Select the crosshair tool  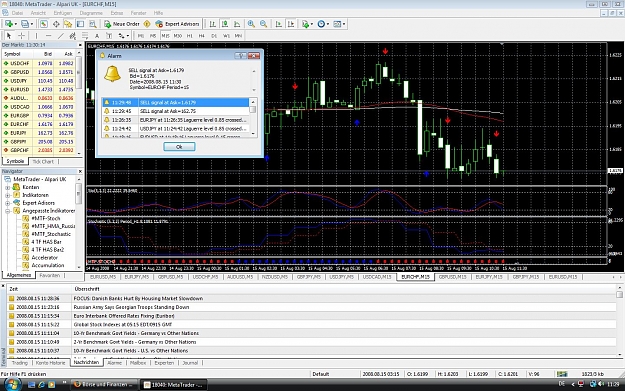click(21, 36)
